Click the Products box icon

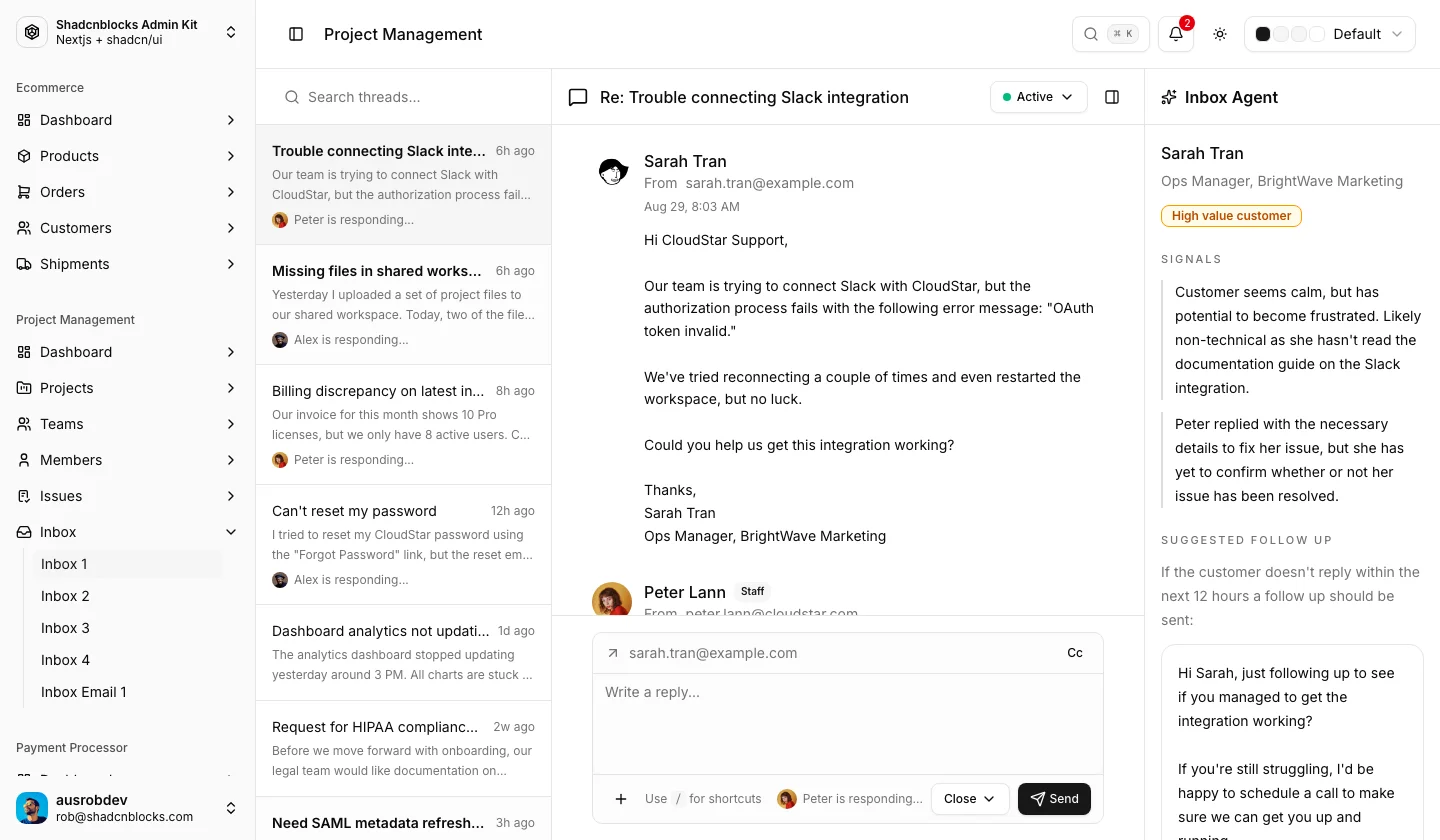point(24,156)
